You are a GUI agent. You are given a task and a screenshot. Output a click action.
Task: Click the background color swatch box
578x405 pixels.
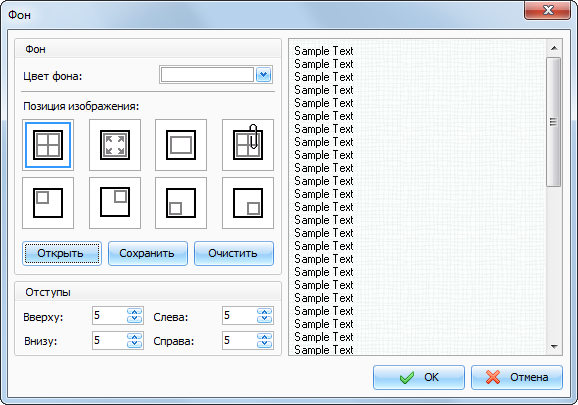click(x=207, y=75)
